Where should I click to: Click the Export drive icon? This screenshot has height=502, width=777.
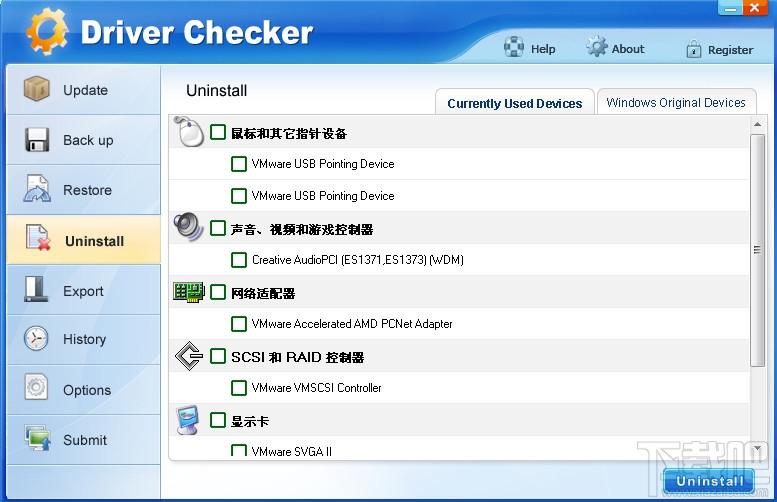coord(37,290)
